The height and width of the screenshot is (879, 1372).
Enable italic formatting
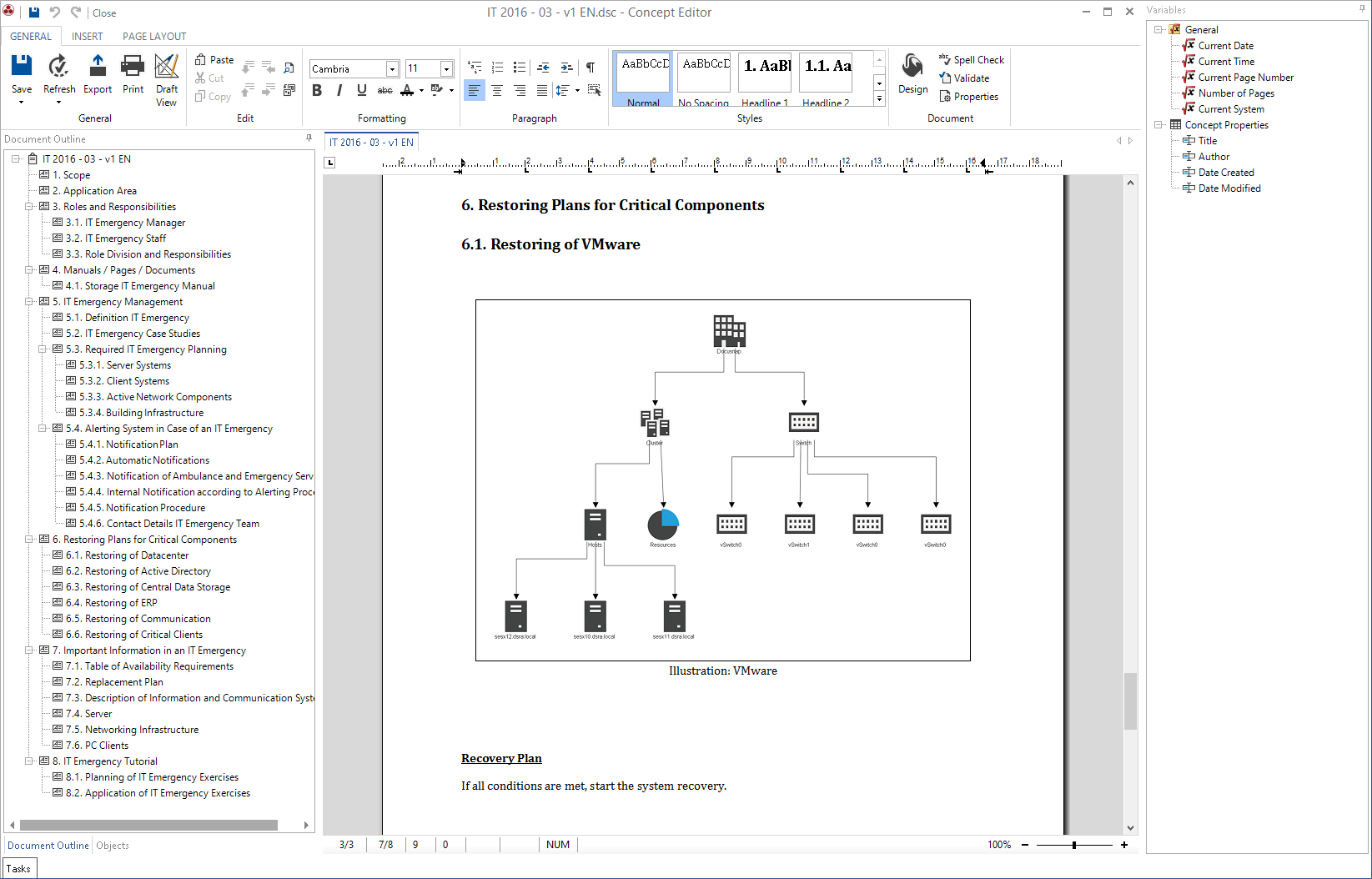[339, 90]
